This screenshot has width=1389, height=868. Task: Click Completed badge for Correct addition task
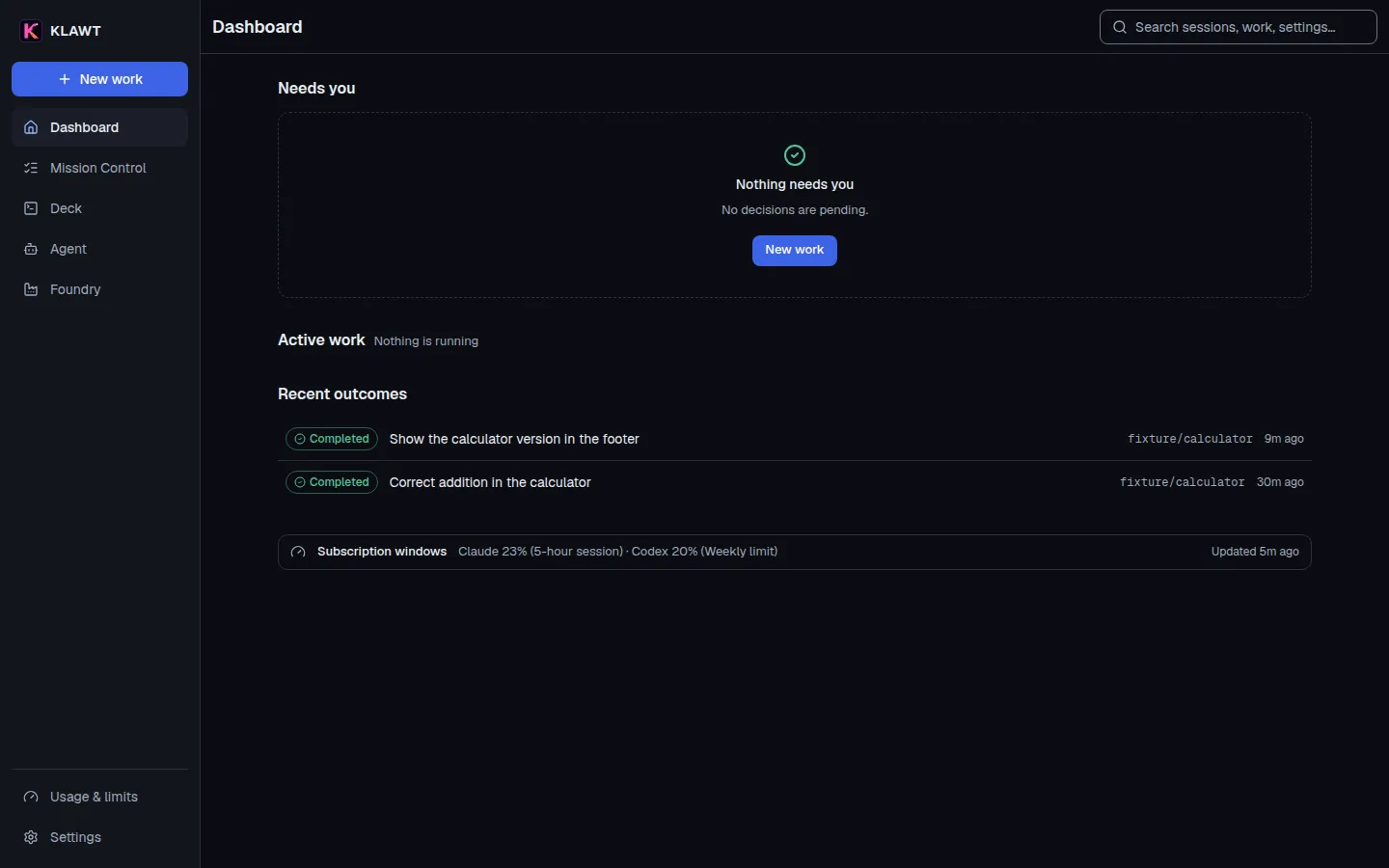(332, 482)
